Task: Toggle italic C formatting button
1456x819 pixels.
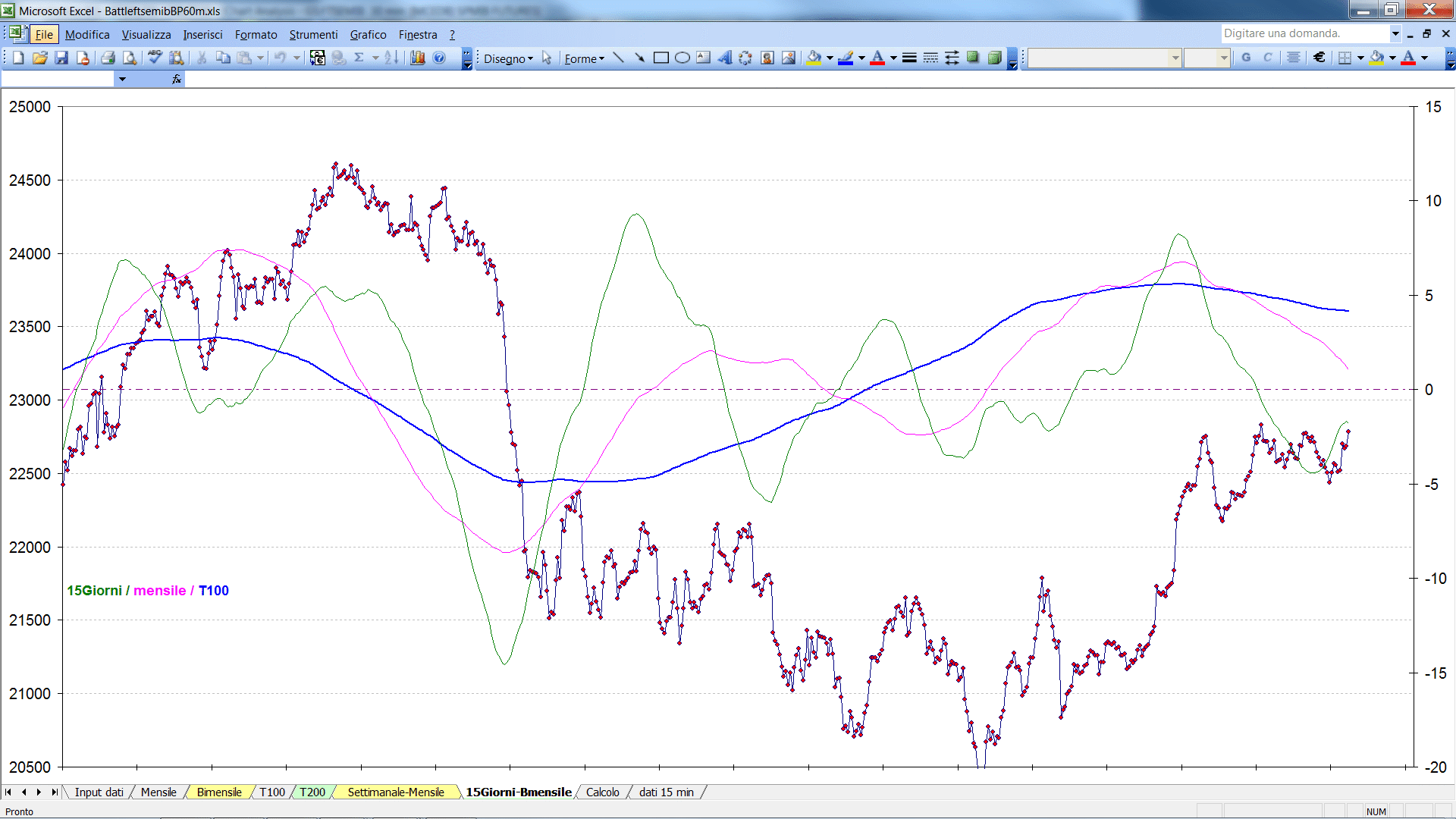Action: point(1267,58)
